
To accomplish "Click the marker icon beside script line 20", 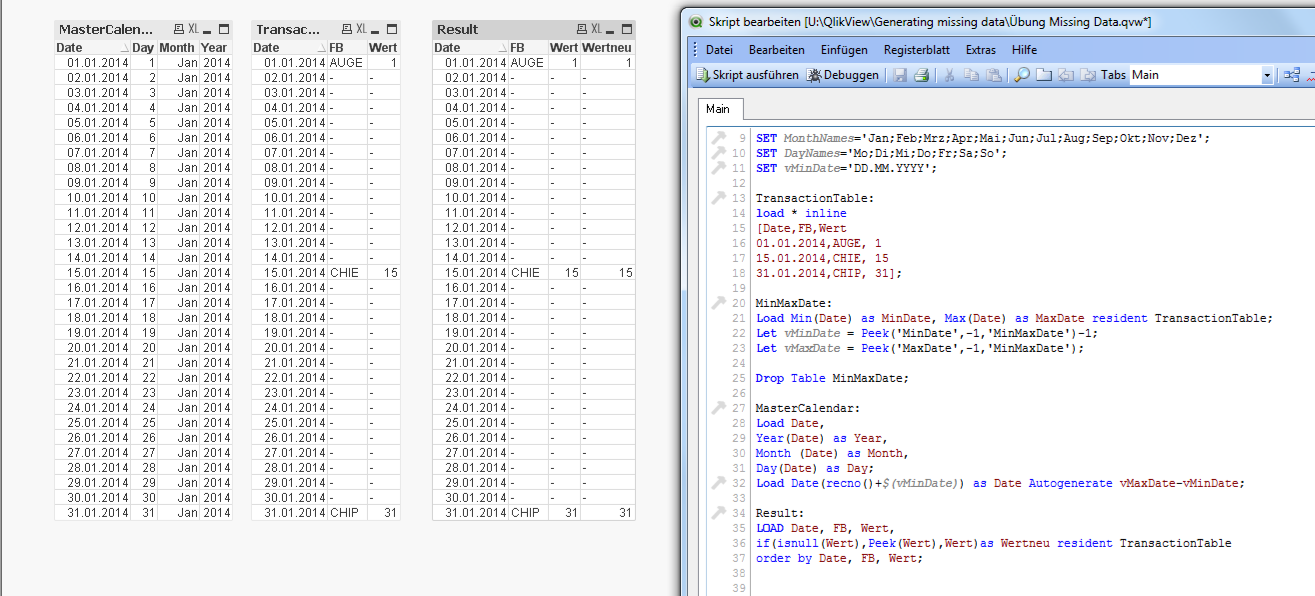I will [x=717, y=303].
